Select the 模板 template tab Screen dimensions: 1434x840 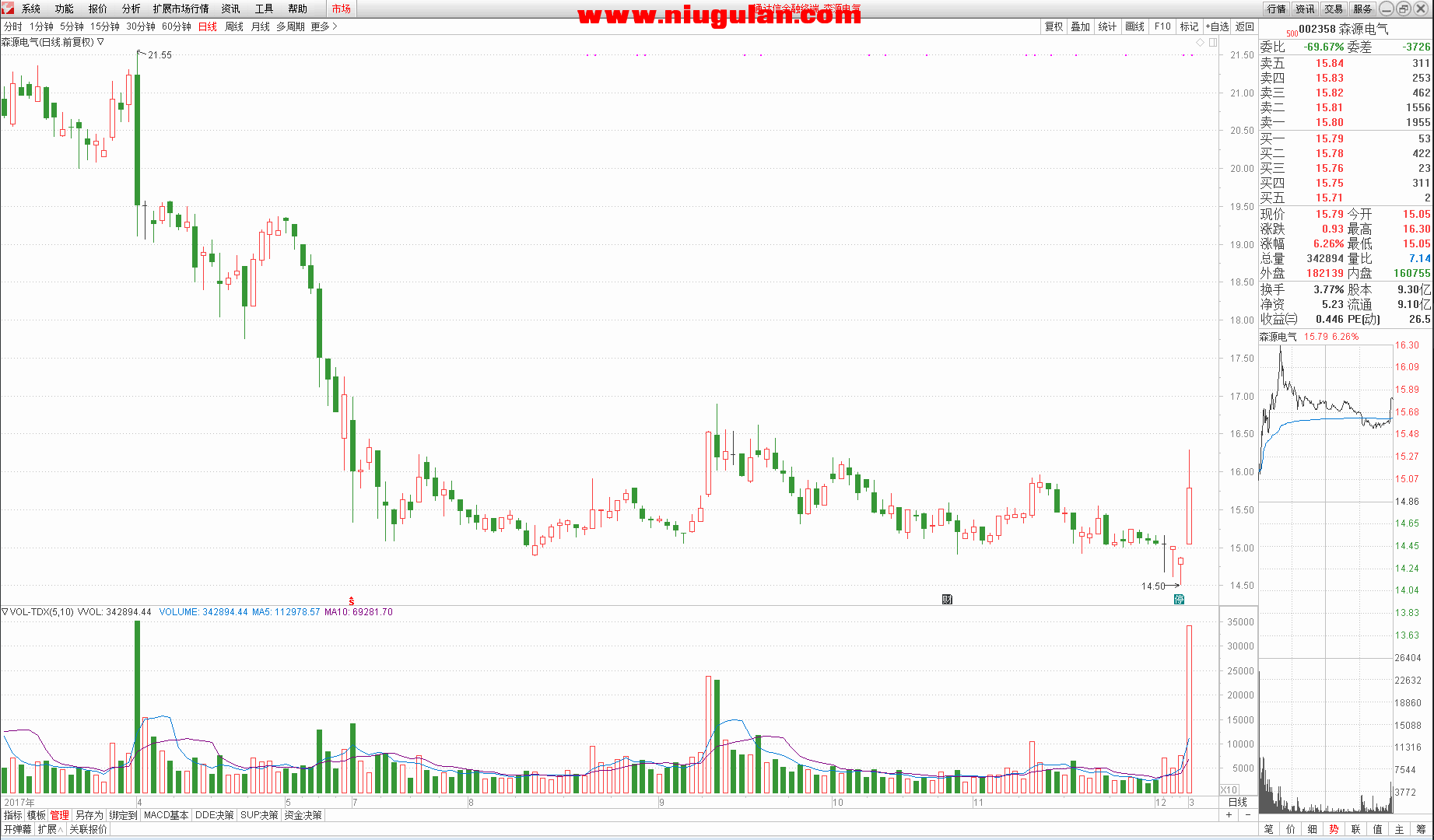[37, 815]
